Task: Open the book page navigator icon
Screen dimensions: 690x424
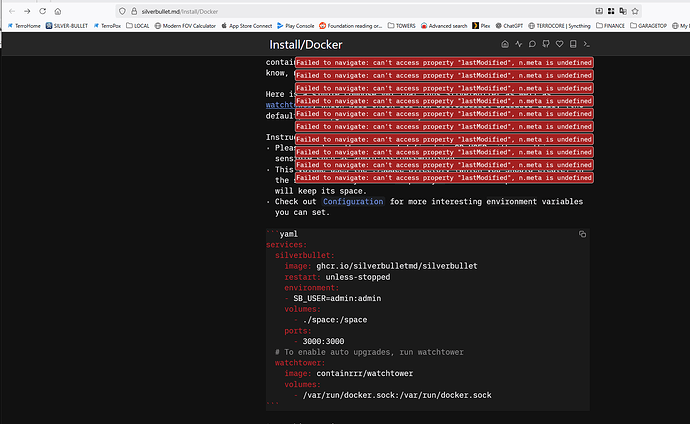Action: pyautogui.click(x=574, y=45)
